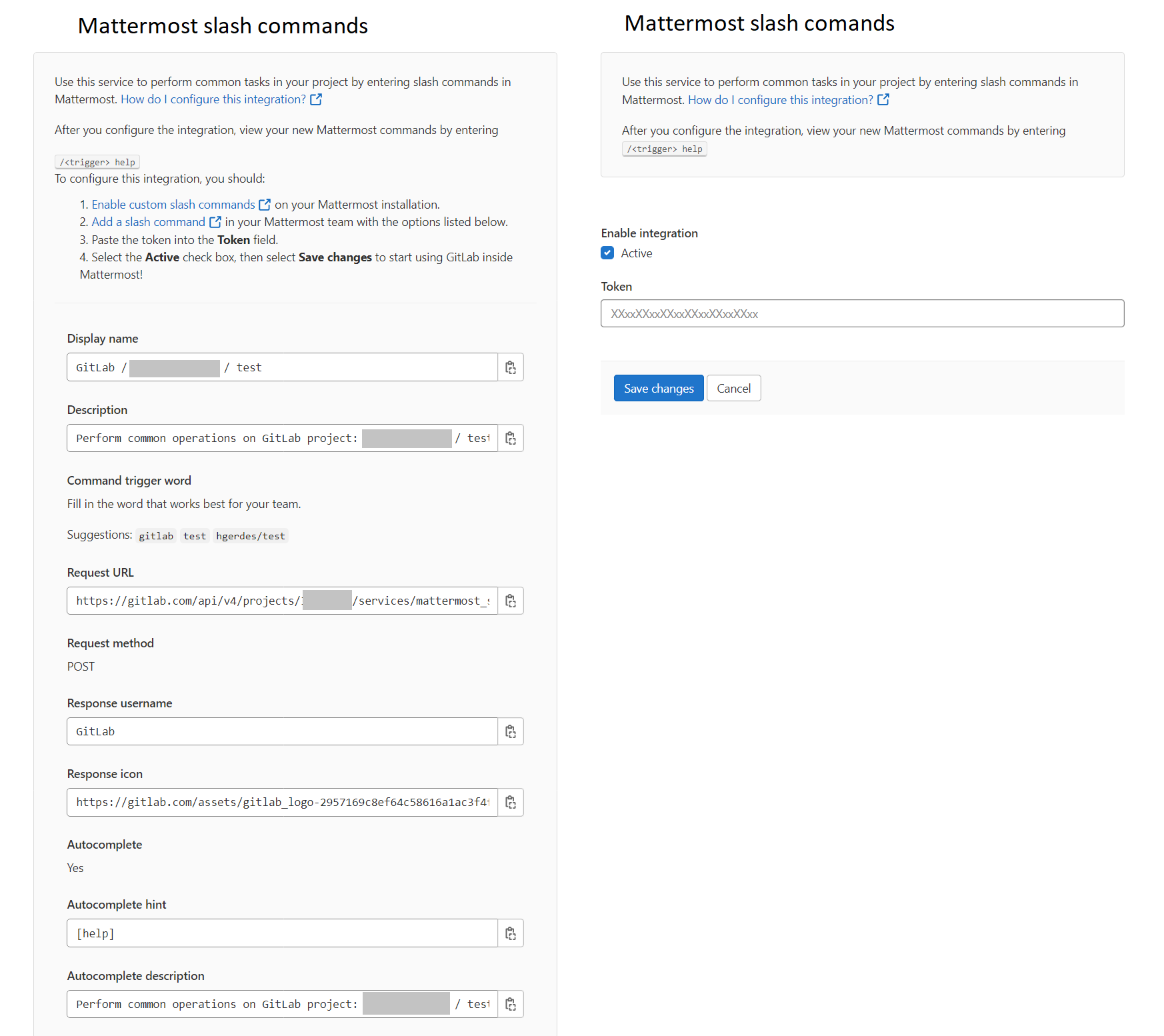The width and height of the screenshot is (1164, 1036).
Task: Copy the Display name field value
Action: [x=511, y=367]
